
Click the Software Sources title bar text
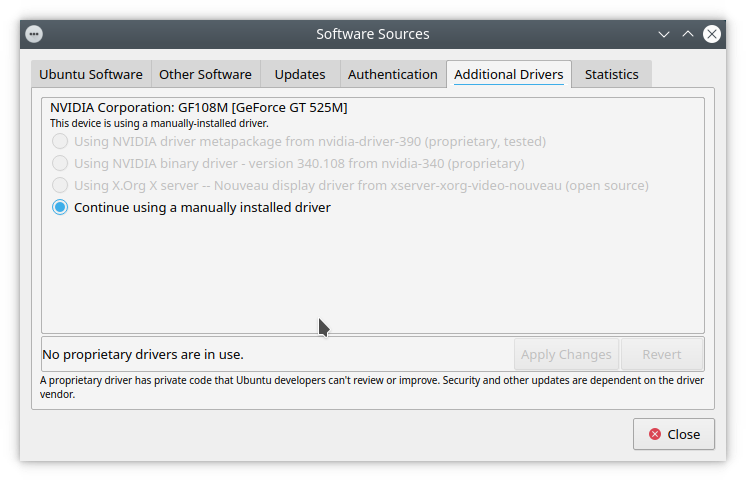tap(372, 33)
